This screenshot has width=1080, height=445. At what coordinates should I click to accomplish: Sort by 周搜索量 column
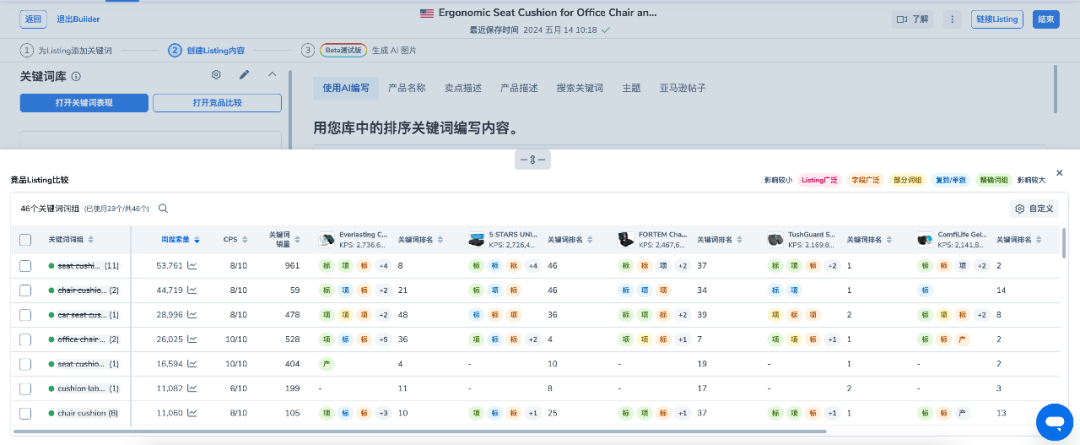(x=198, y=240)
